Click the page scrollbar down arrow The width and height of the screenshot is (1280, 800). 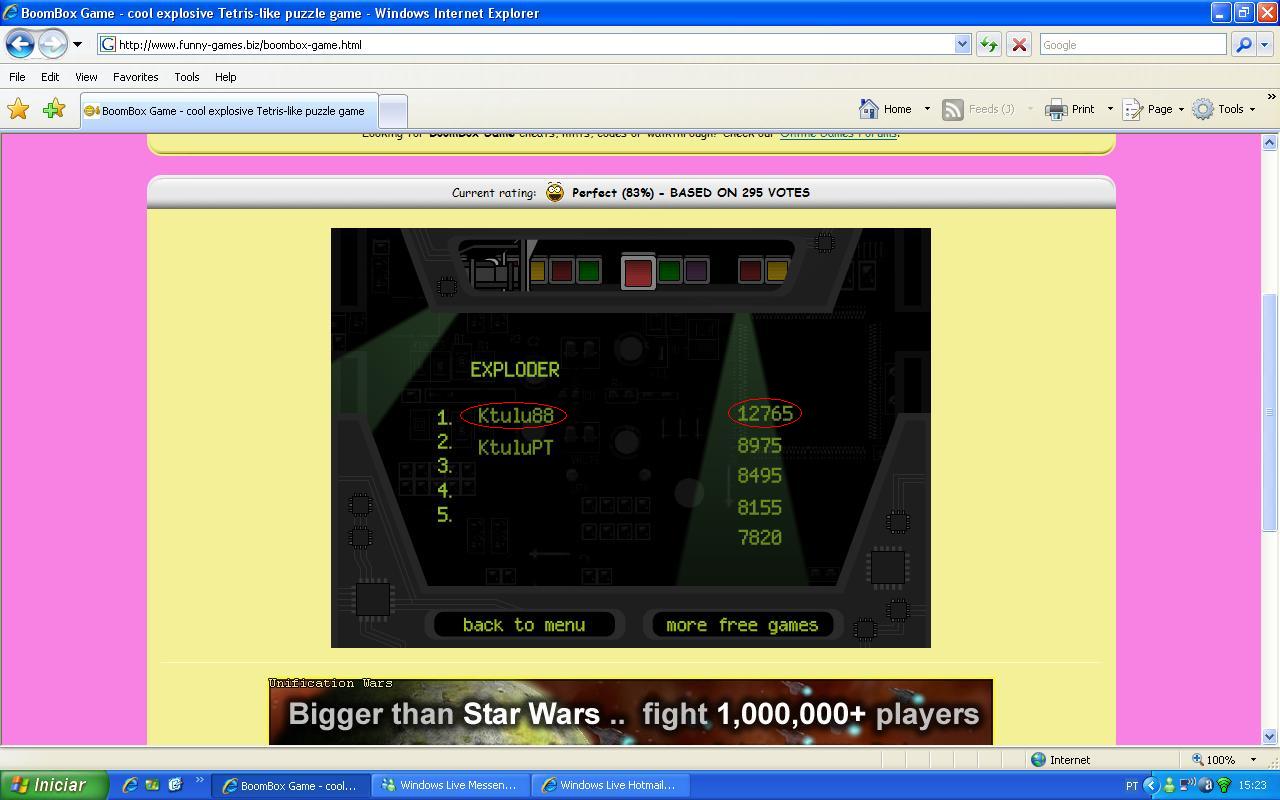1270,737
